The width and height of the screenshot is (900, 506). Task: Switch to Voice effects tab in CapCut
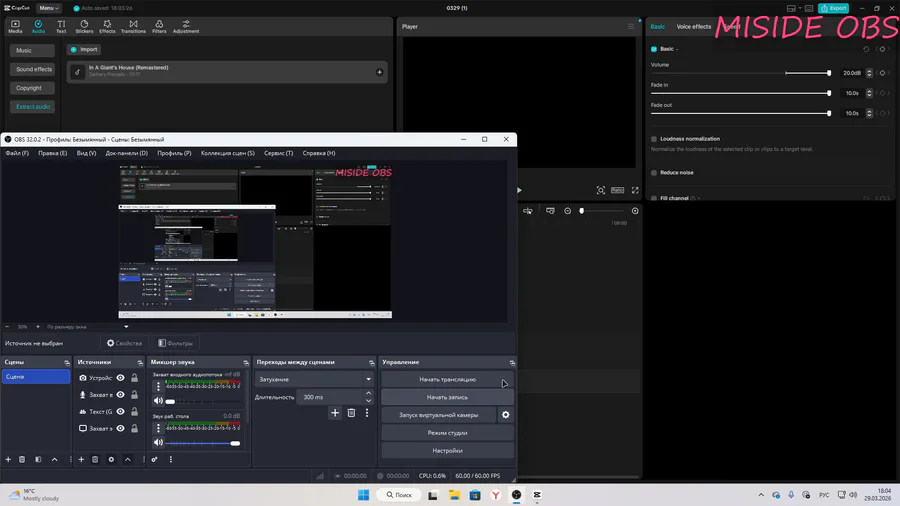point(693,26)
